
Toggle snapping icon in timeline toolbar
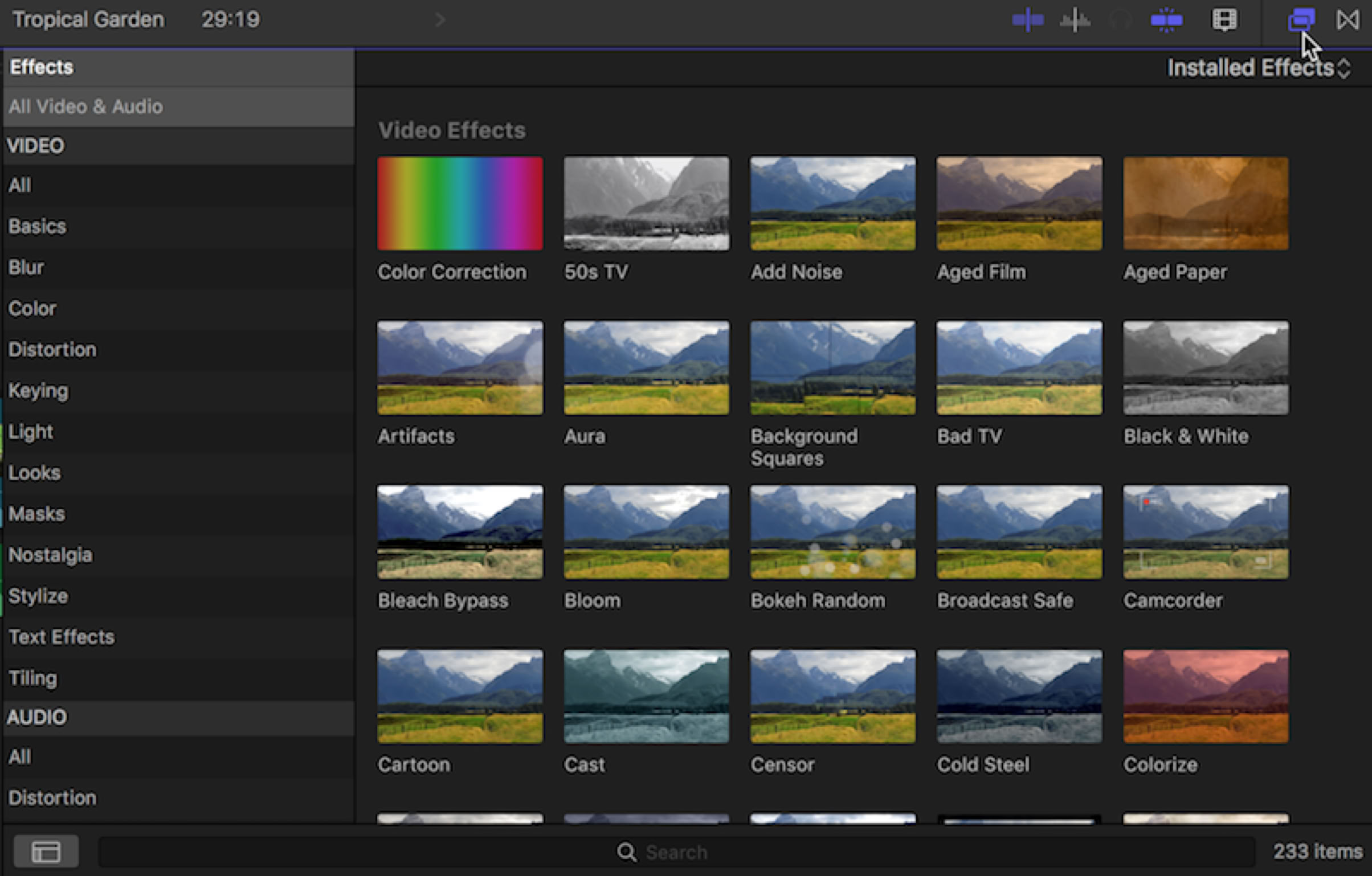coord(1166,21)
